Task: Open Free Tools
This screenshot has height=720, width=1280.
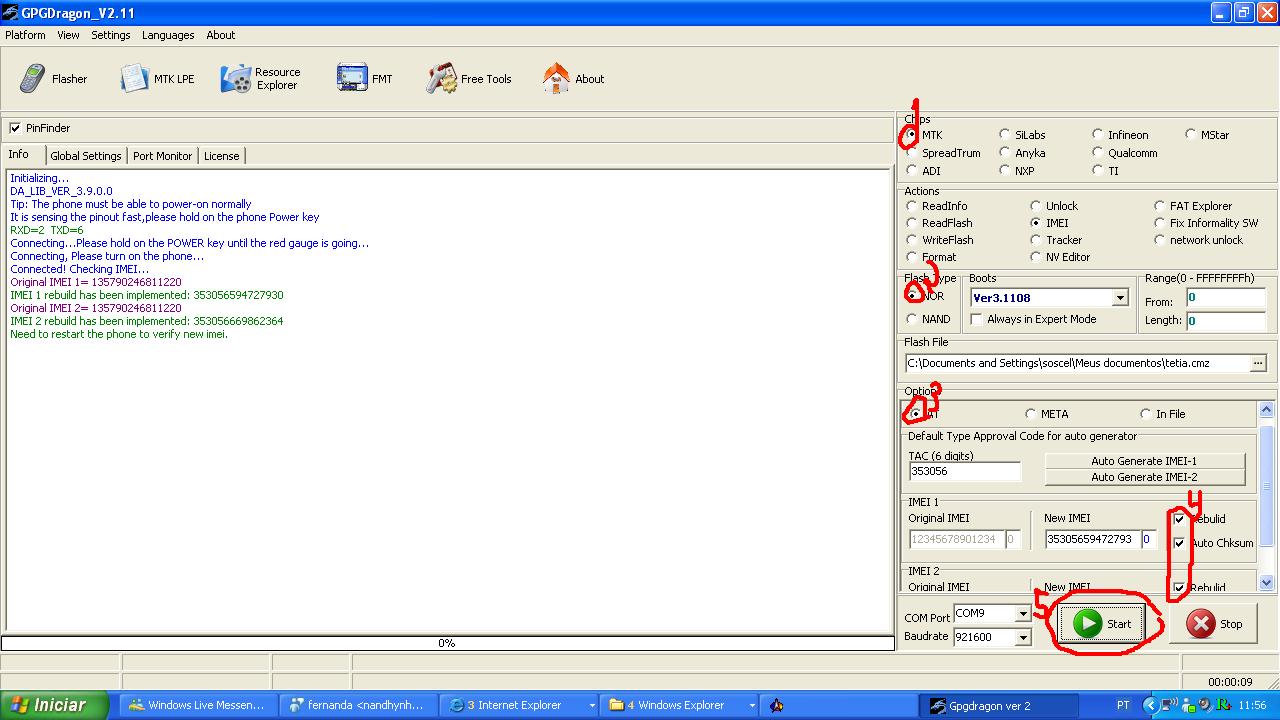Action: (x=468, y=78)
